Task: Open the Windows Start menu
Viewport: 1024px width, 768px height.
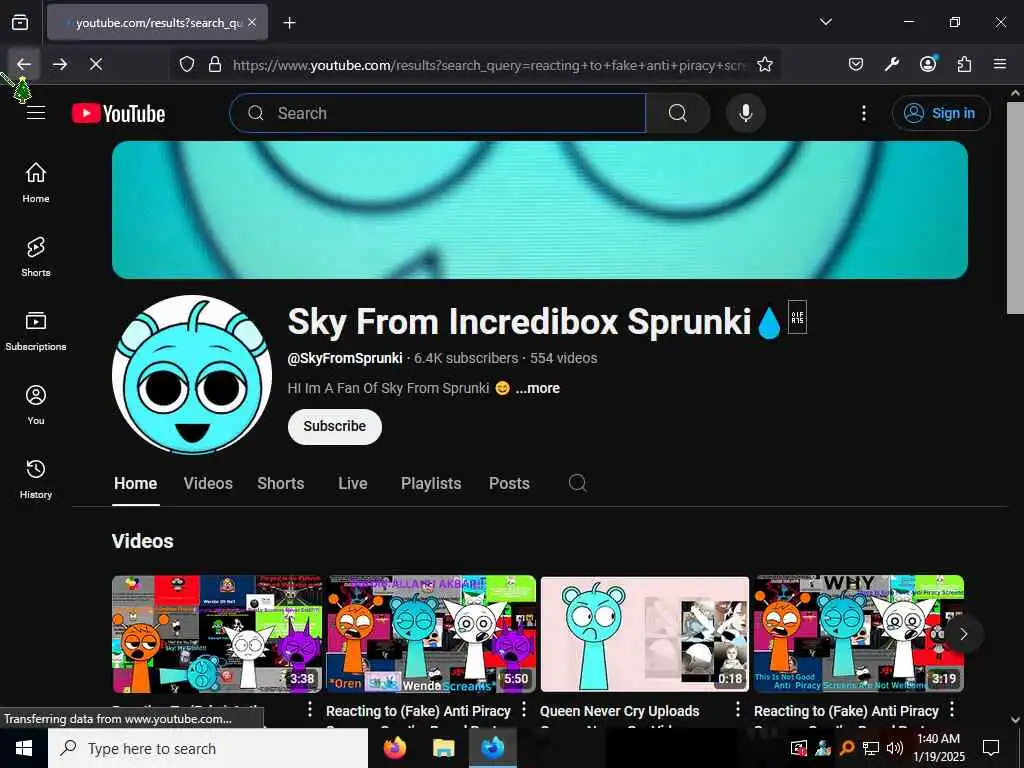Action: (24, 748)
